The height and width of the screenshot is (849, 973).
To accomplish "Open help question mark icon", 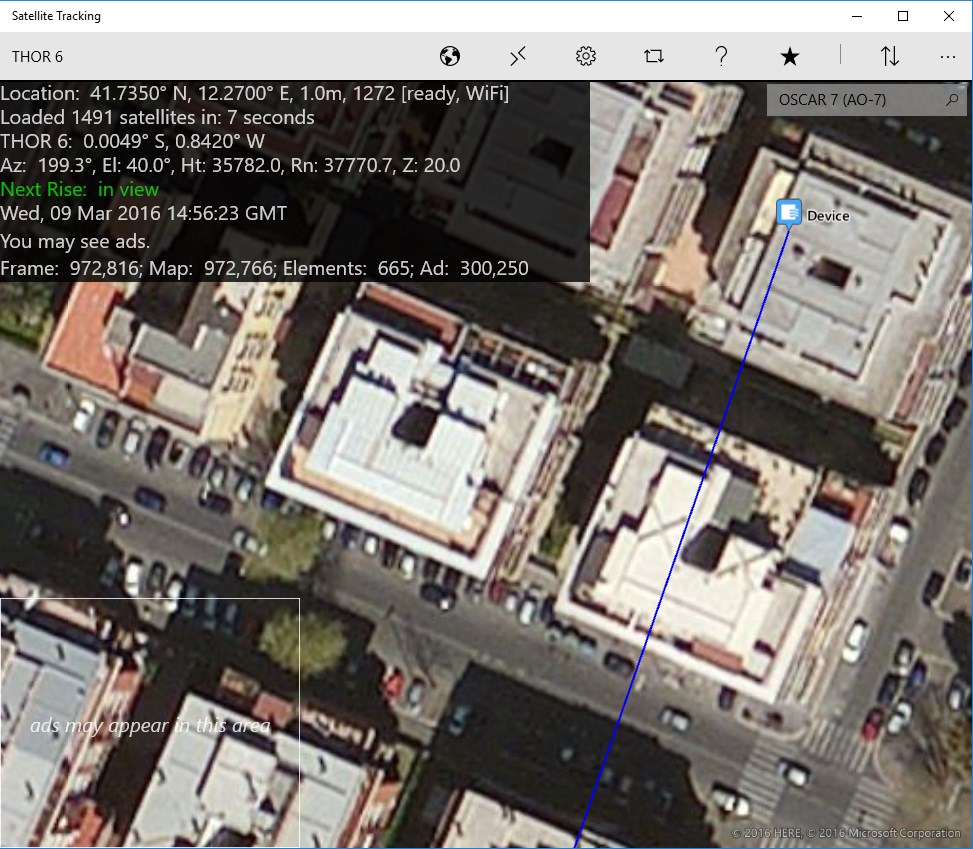I will [x=721, y=56].
